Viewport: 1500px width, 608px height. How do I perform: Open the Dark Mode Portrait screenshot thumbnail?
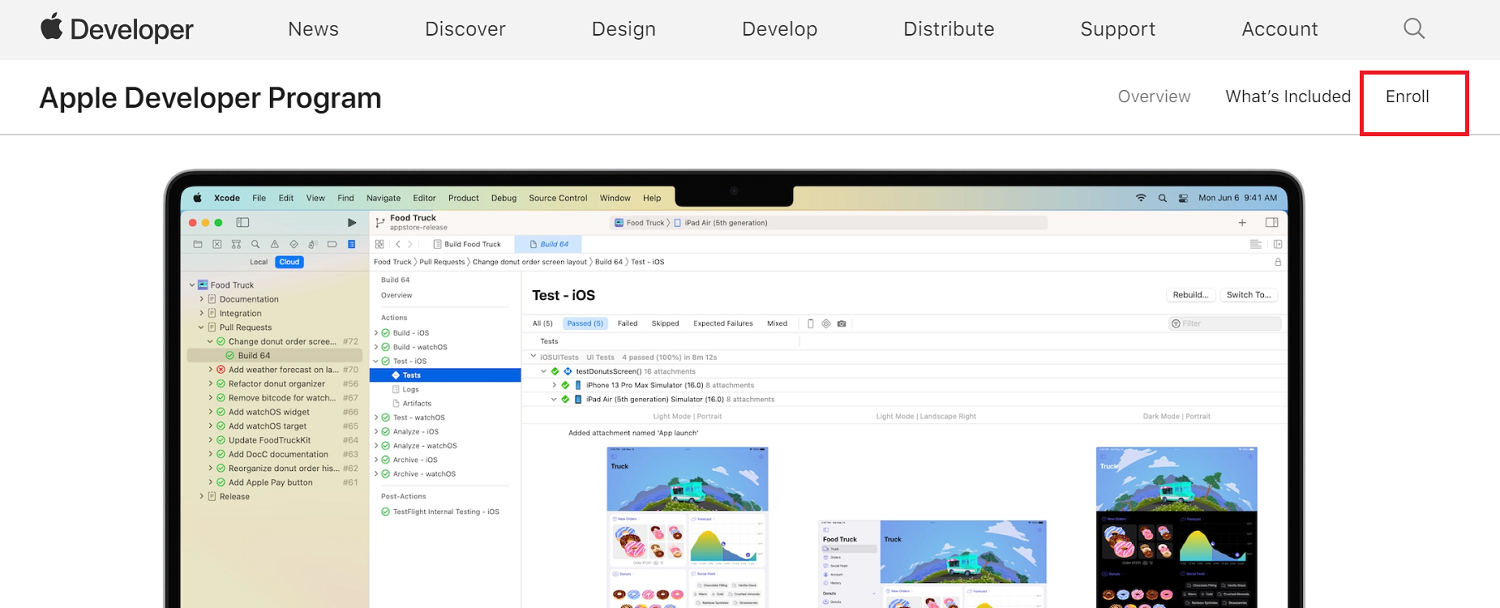1177,526
